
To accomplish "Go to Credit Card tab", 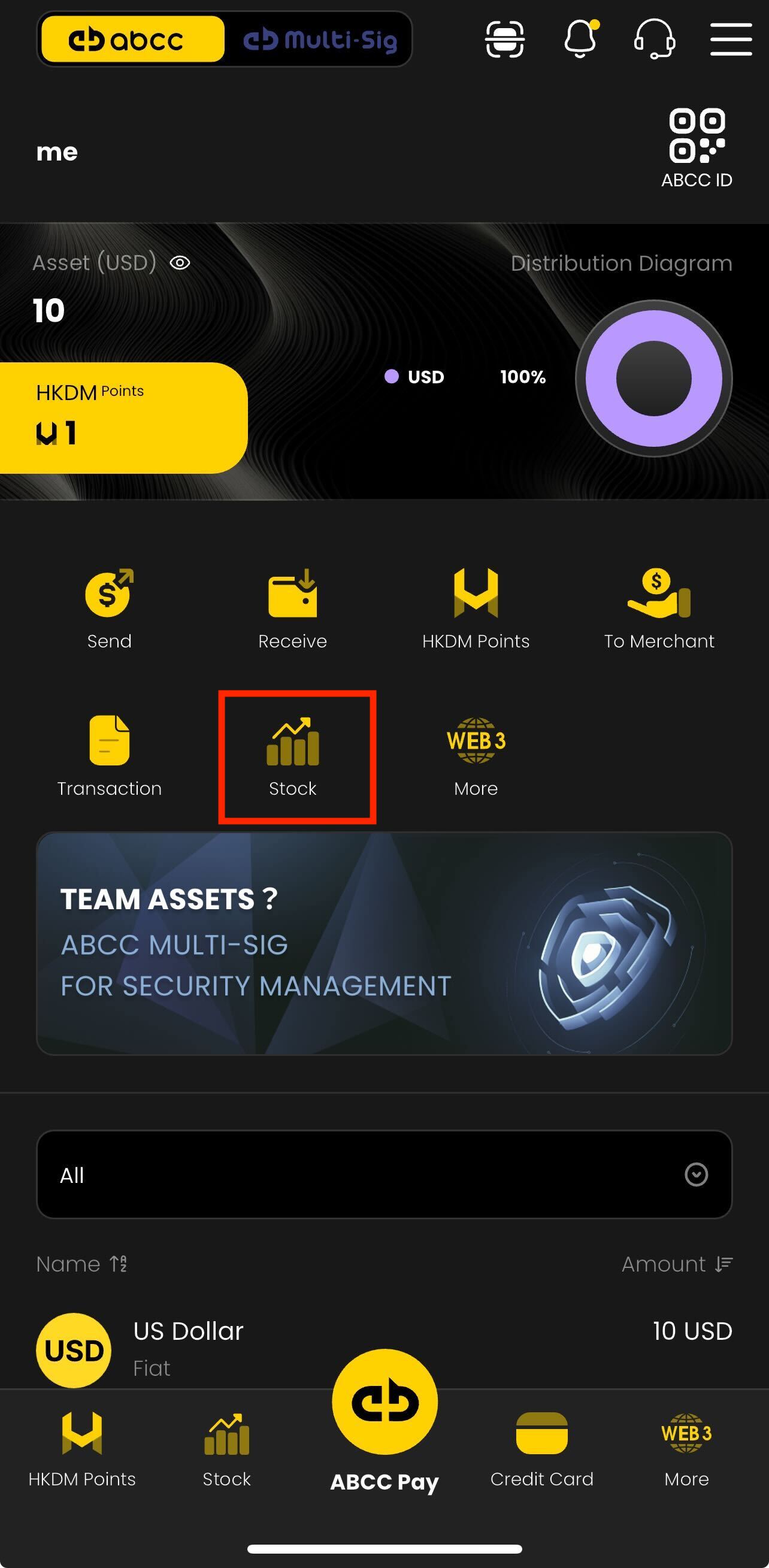I will click(x=542, y=1450).
